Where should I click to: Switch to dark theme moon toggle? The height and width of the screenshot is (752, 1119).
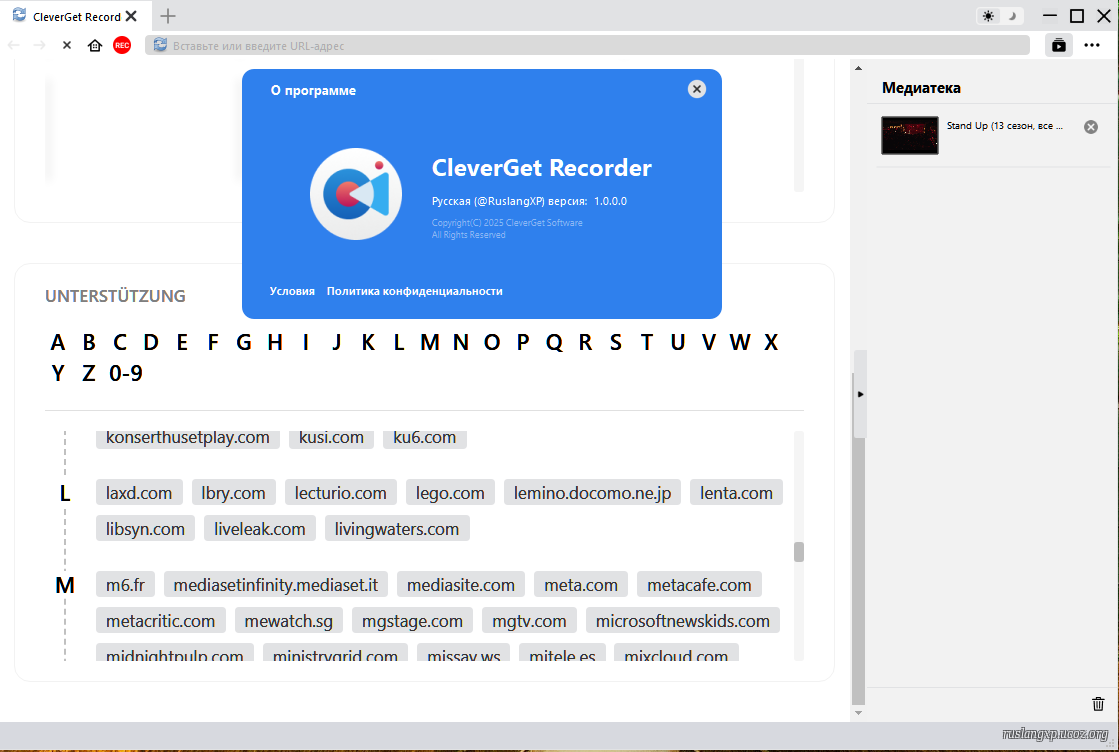tap(1012, 16)
